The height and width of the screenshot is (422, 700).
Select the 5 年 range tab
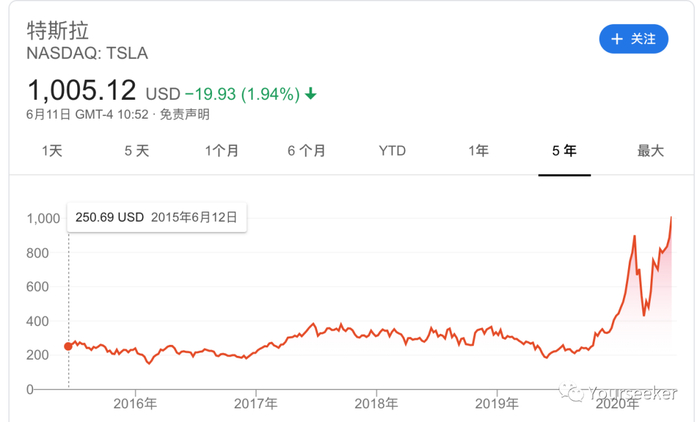tap(564, 151)
